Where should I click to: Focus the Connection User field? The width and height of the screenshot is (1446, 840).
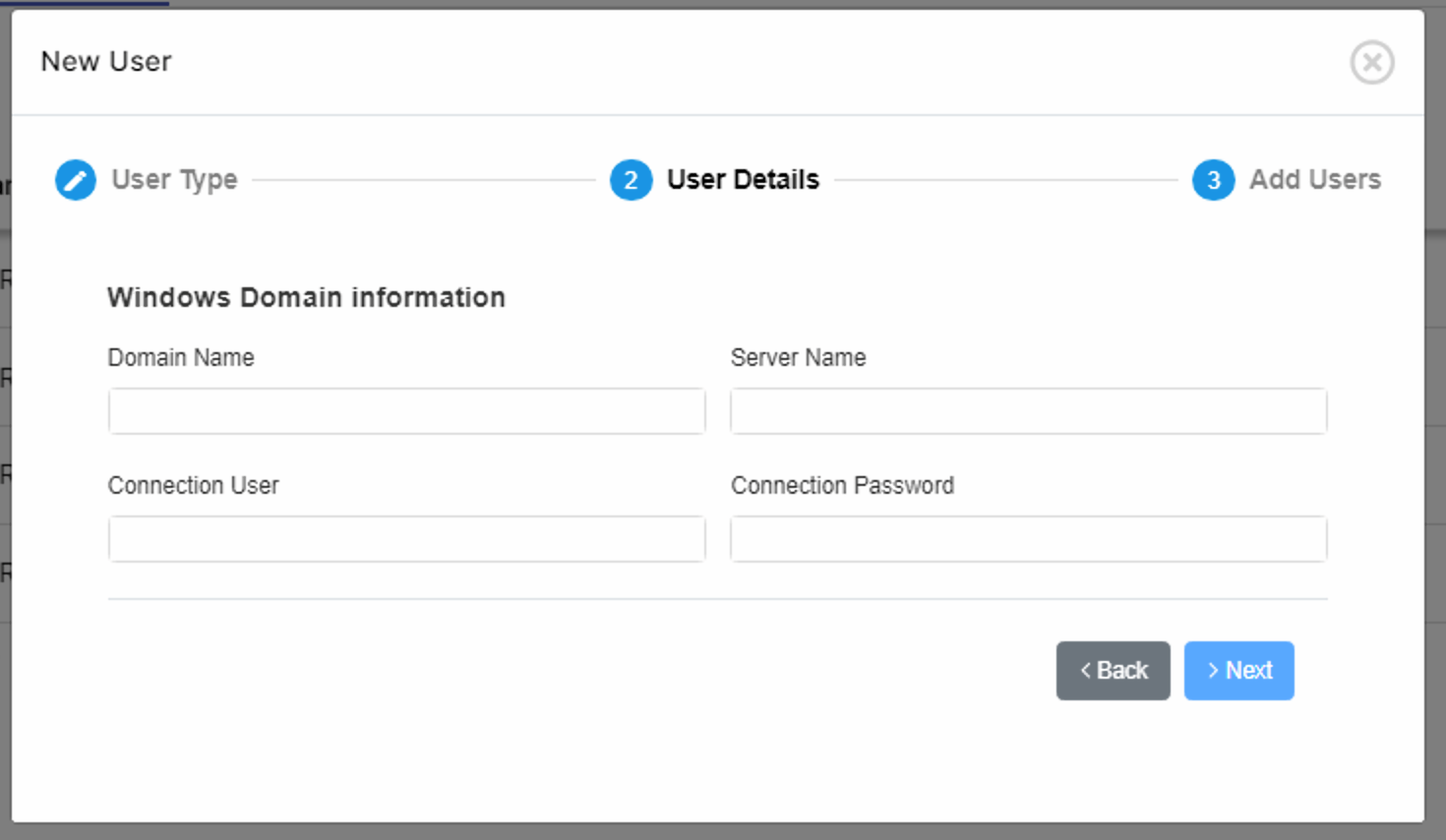(x=406, y=539)
